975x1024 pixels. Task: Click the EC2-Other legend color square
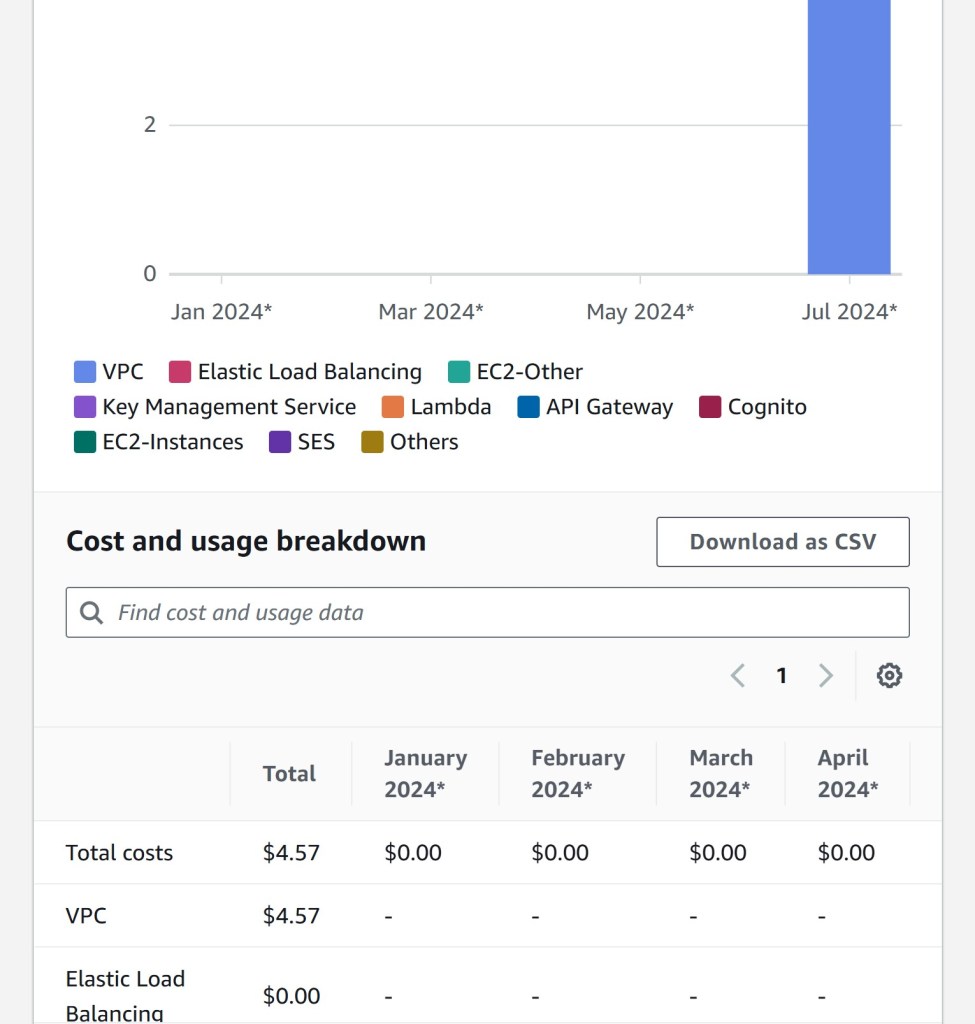coord(459,371)
